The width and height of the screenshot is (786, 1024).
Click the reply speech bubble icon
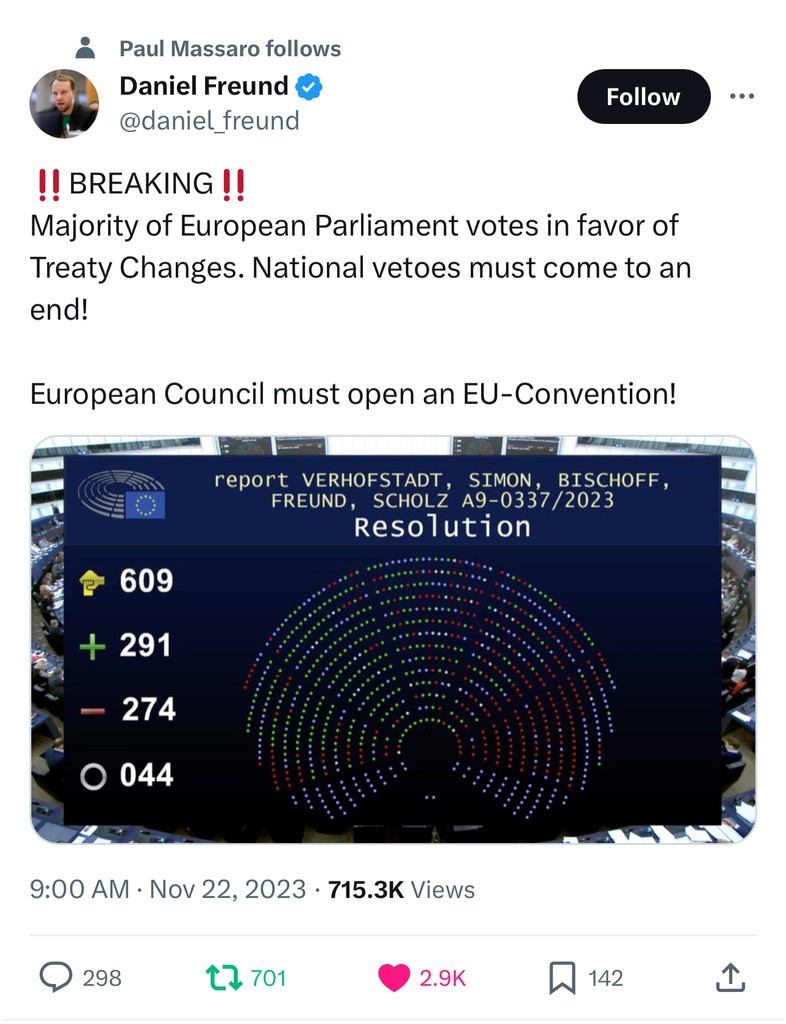55,977
